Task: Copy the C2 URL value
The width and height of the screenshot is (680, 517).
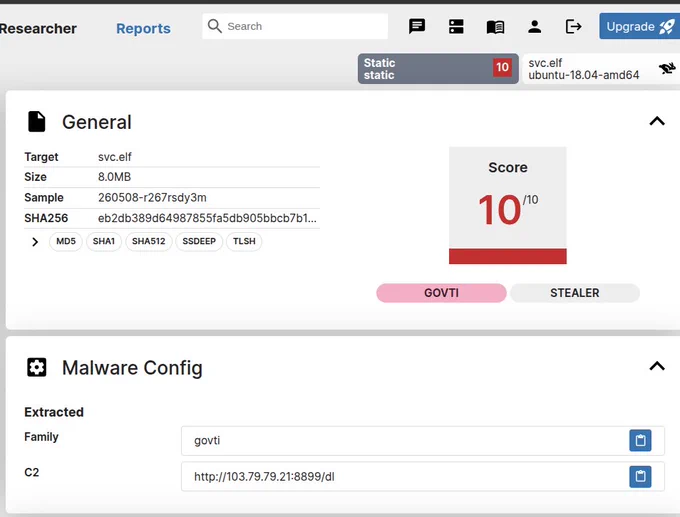Action: pyautogui.click(x=640, y=476)
